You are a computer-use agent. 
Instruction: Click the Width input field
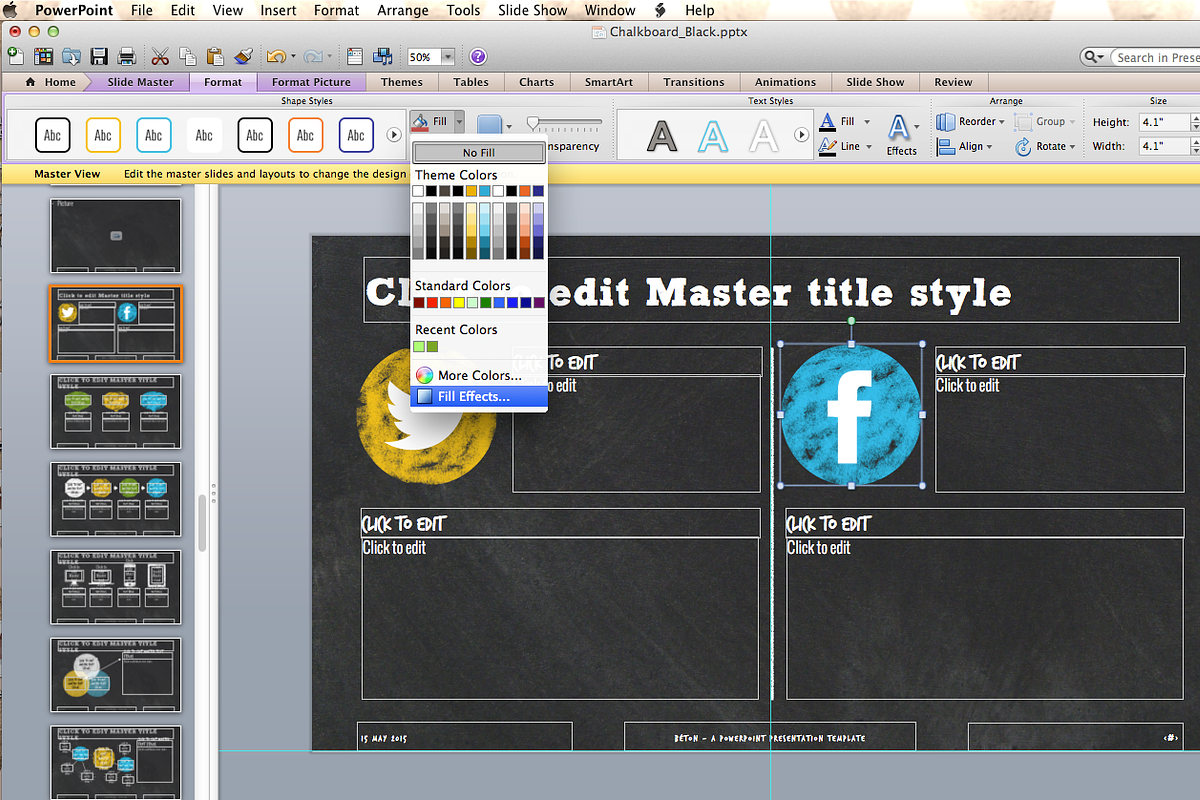[x=1164, y=146]
